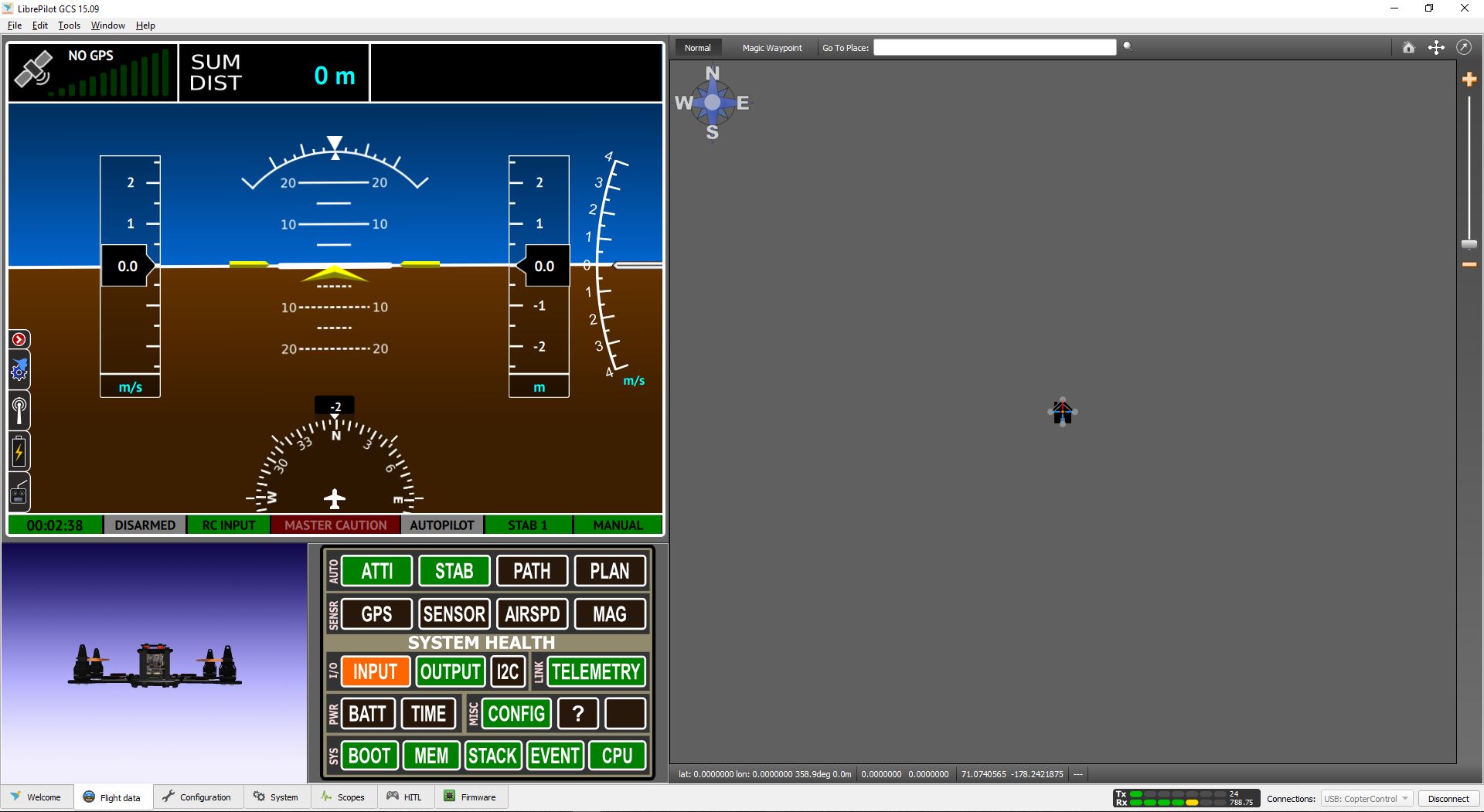The height and width of the screenshot is (812, 1484).
Task: Click the quadcopter 3D model view
Action: (x=155, y=664)
